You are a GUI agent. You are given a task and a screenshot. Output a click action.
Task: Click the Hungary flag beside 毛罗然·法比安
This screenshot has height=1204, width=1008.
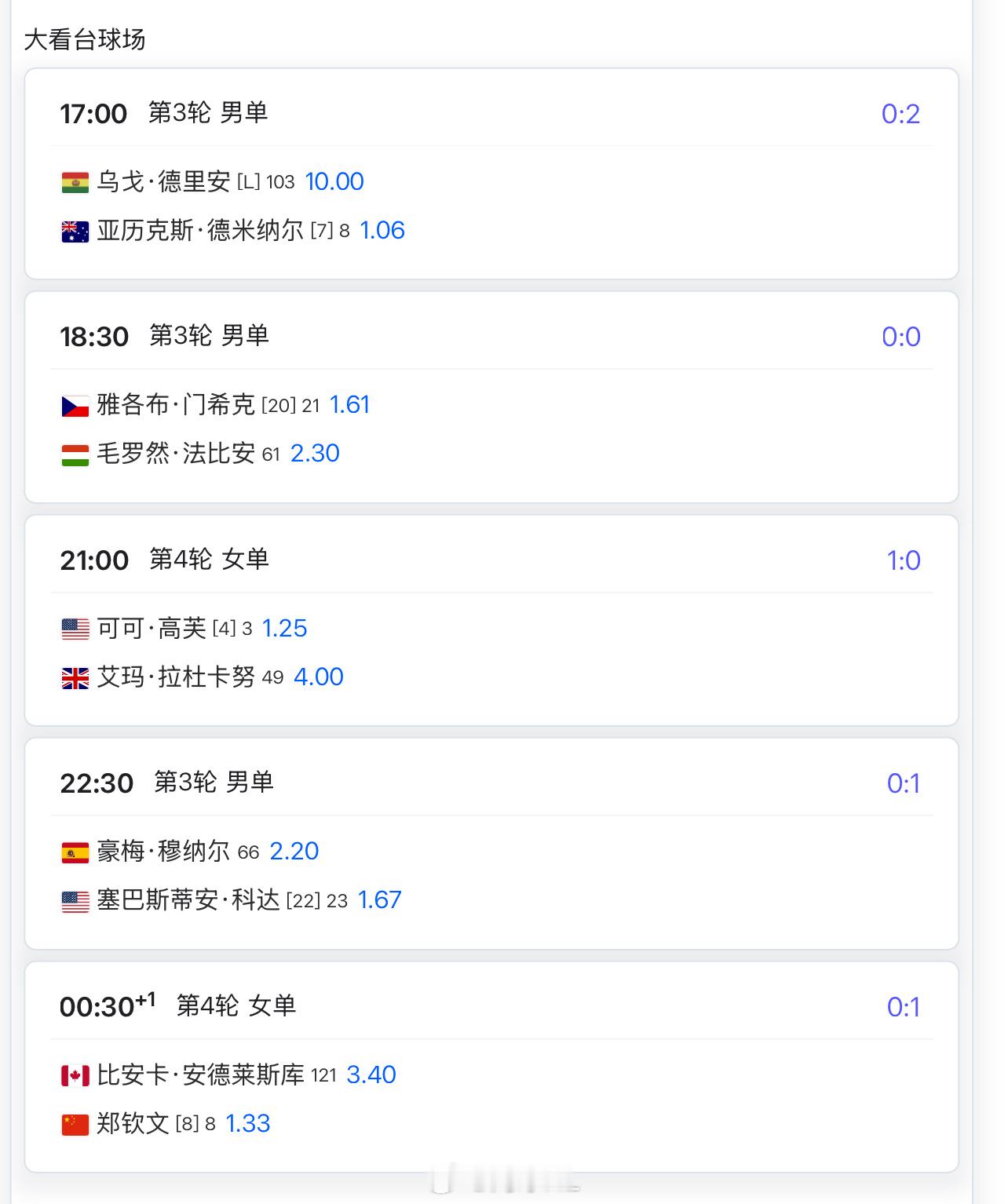click(x=75, y=454)
